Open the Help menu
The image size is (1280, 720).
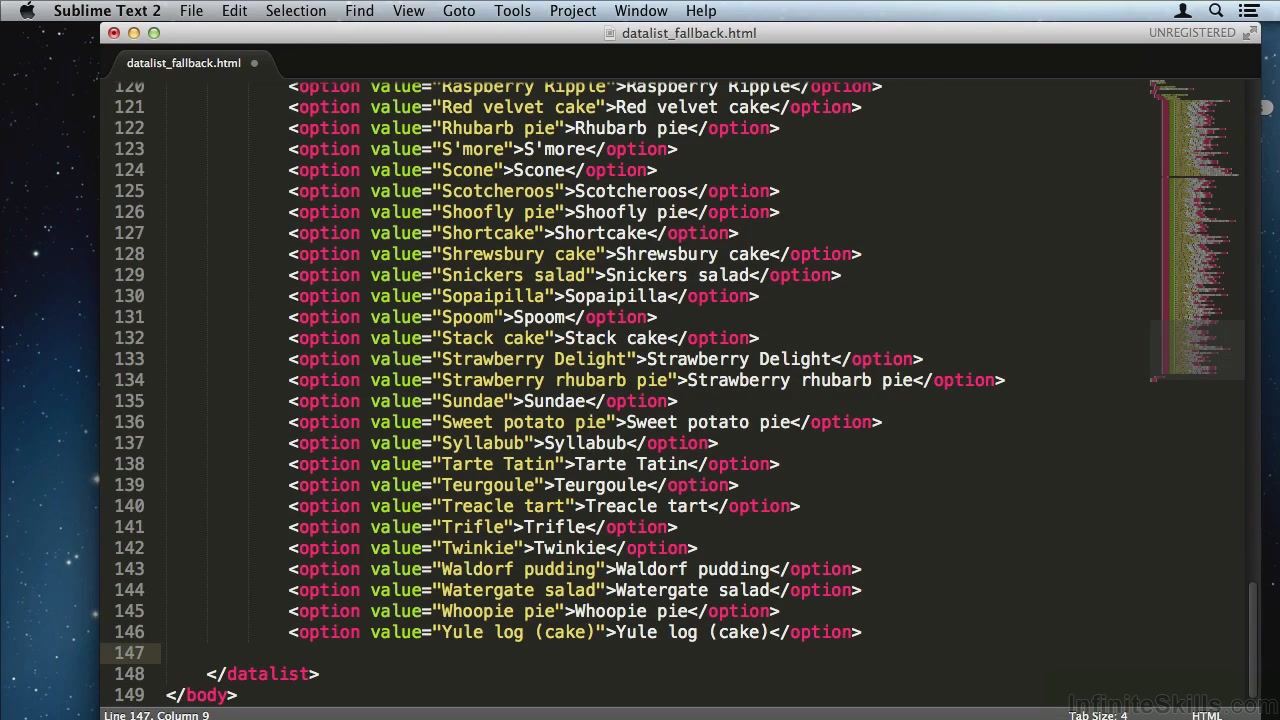[x=701, y=11]
